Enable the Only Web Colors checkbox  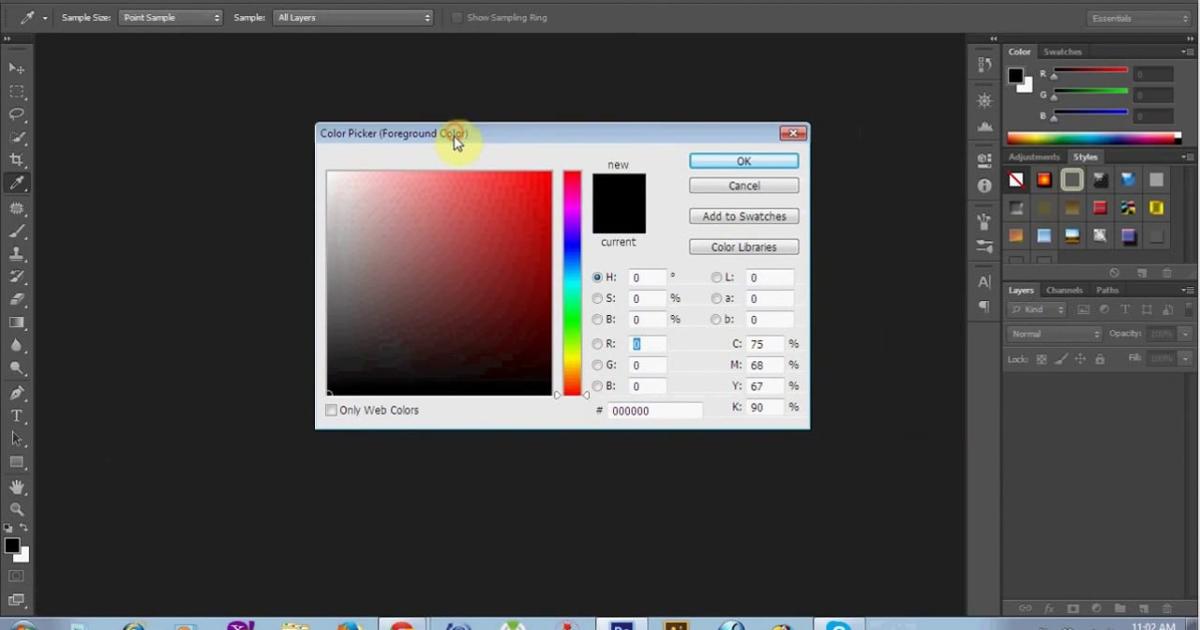click(331, 410)
